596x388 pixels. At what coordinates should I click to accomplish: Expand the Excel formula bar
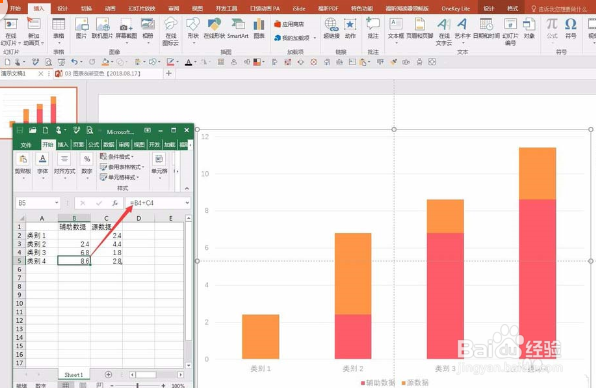click(x=187, y=203)
